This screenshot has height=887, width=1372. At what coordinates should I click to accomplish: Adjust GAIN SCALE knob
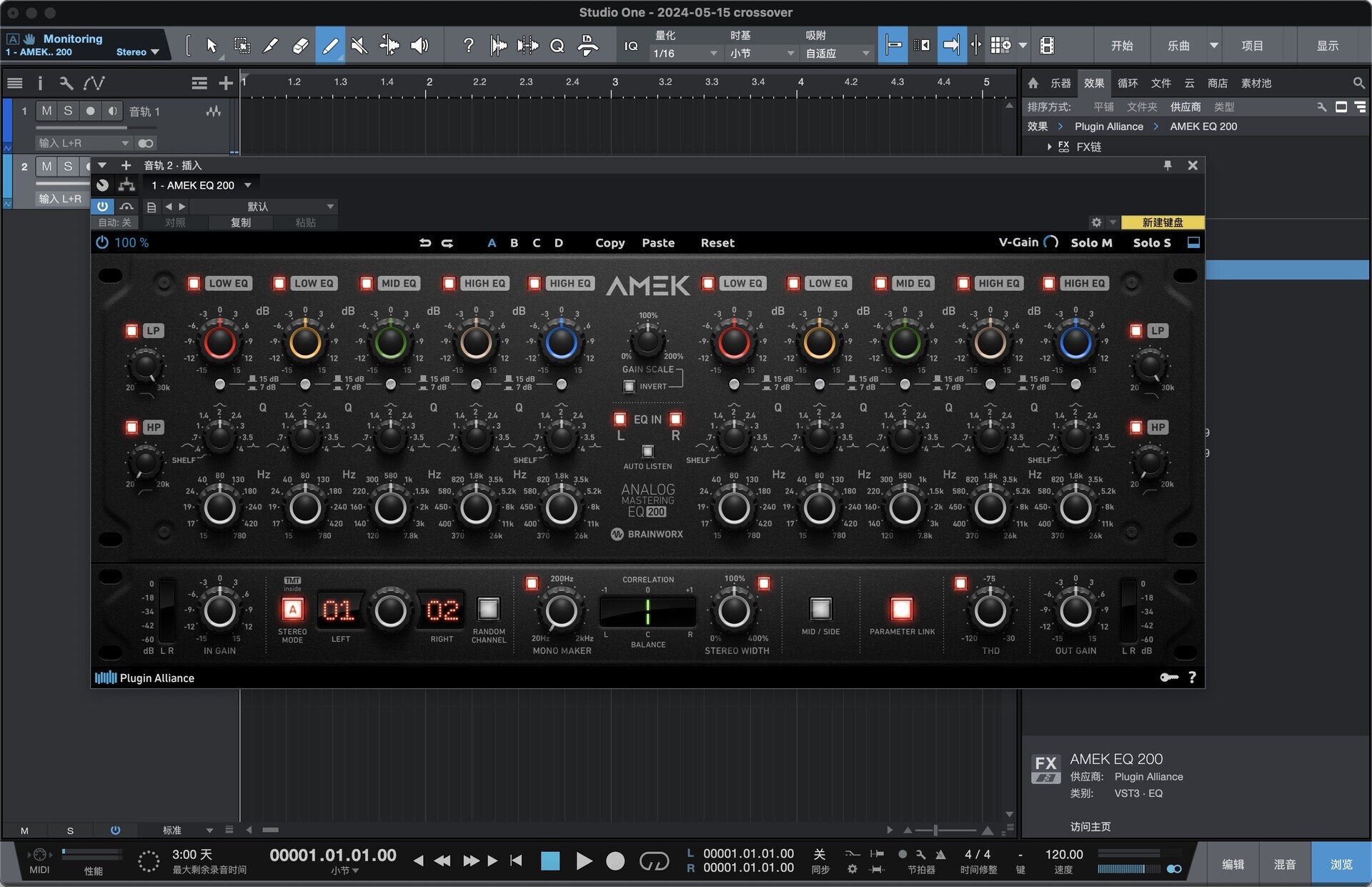point(647,341)
